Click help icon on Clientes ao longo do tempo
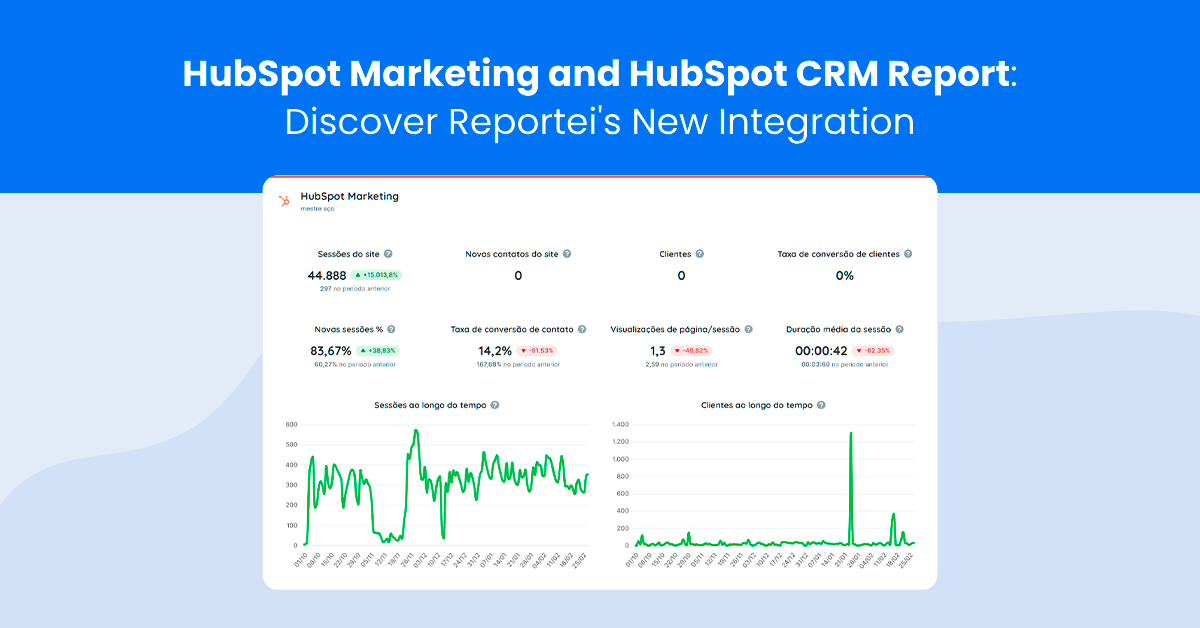The height and width of the screenshot is (628, 1200). [821, 404]
